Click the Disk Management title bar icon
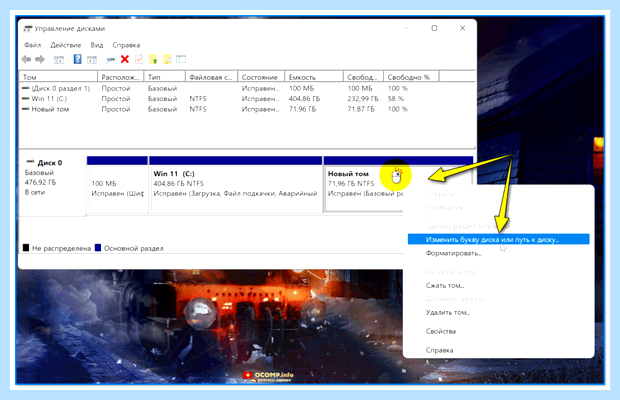The height and width of the screenshot is (400, 620). (27, 28)
